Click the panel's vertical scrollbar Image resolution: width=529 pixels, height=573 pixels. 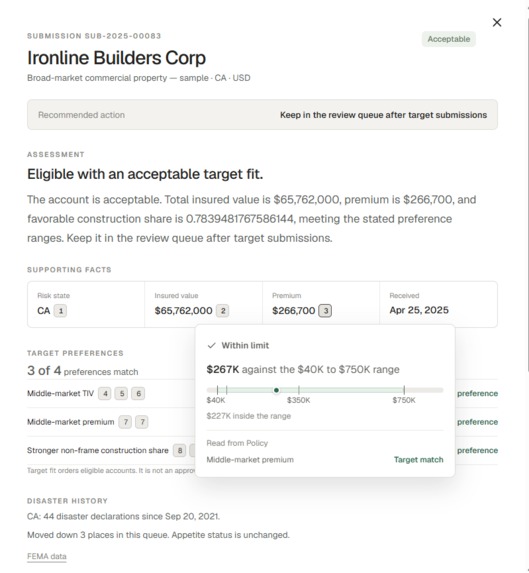pyautogui.click(x=527, y=194)
